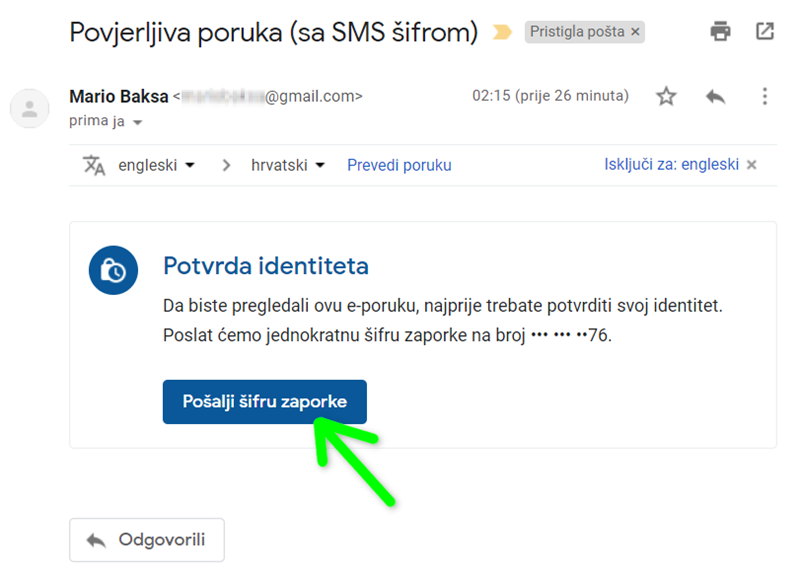Open target language dropdown 'hrvatski'
Screen dimensions: 800x578
288,165
